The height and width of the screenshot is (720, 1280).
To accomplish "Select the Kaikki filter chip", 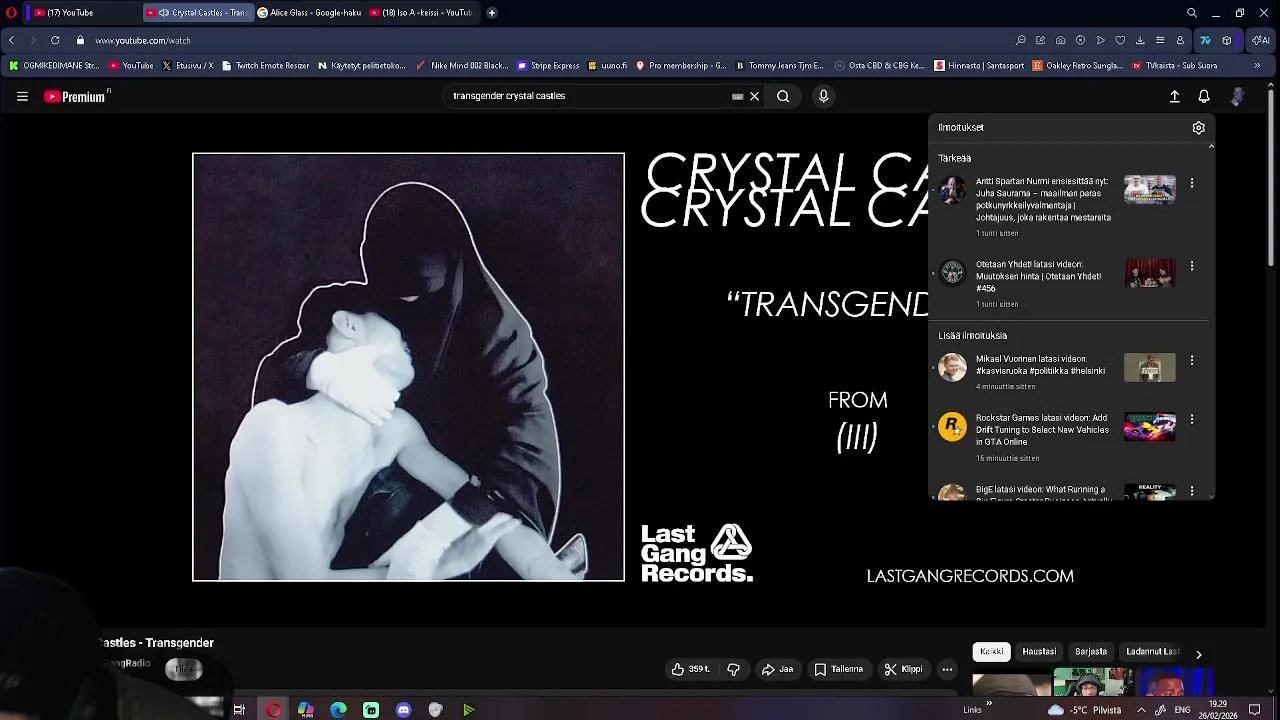I will point(992,652).
